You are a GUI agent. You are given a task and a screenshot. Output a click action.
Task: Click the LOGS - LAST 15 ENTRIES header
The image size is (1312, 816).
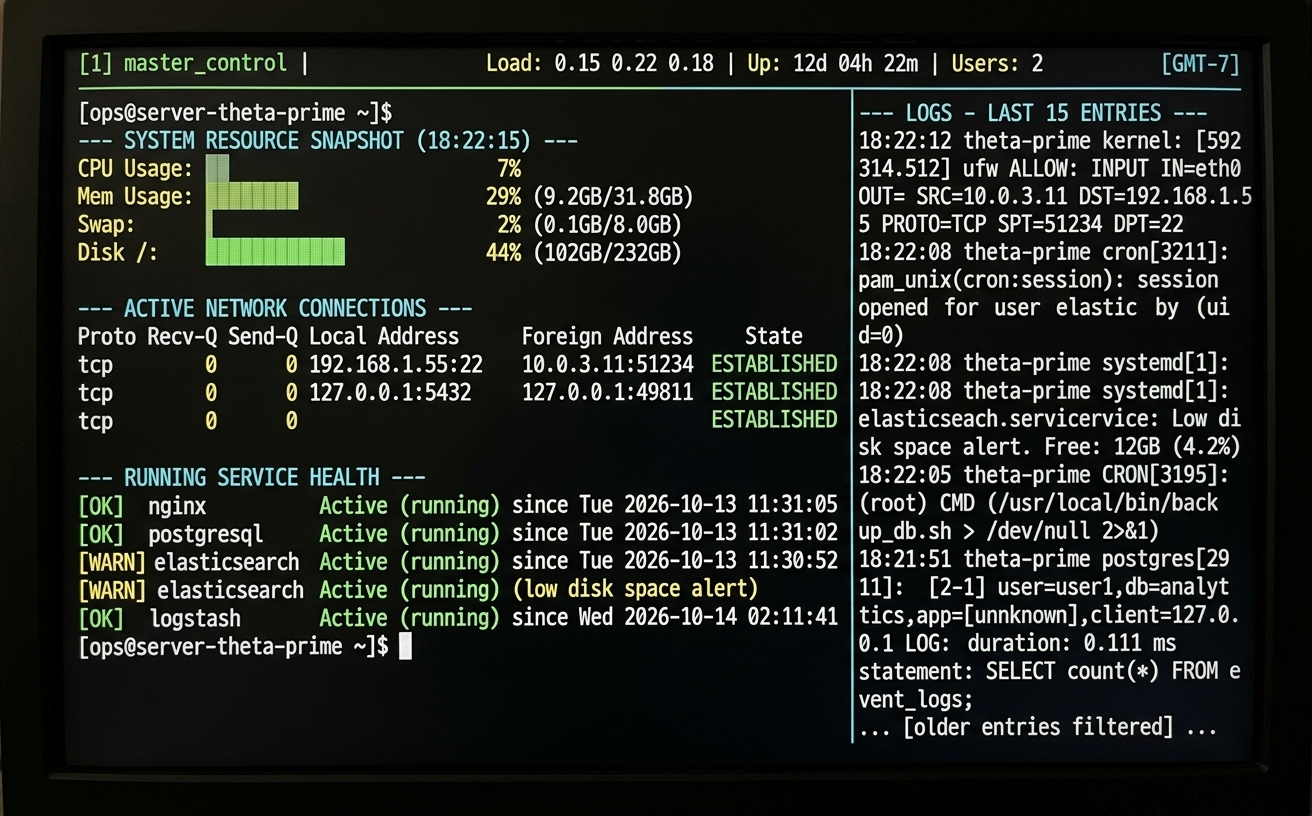click(x=1033, y=113)
